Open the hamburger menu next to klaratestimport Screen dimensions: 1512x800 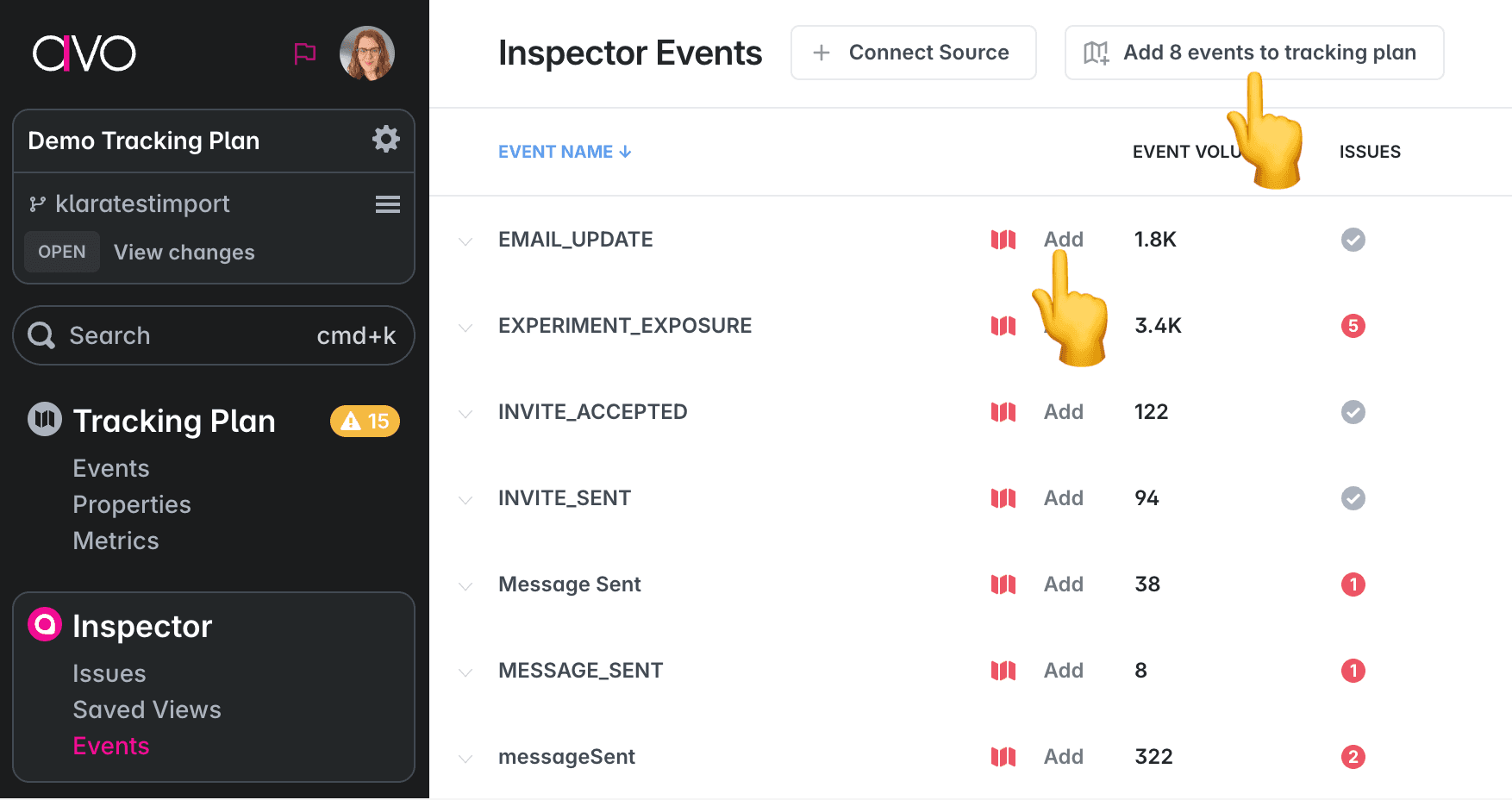coord(387,204)
